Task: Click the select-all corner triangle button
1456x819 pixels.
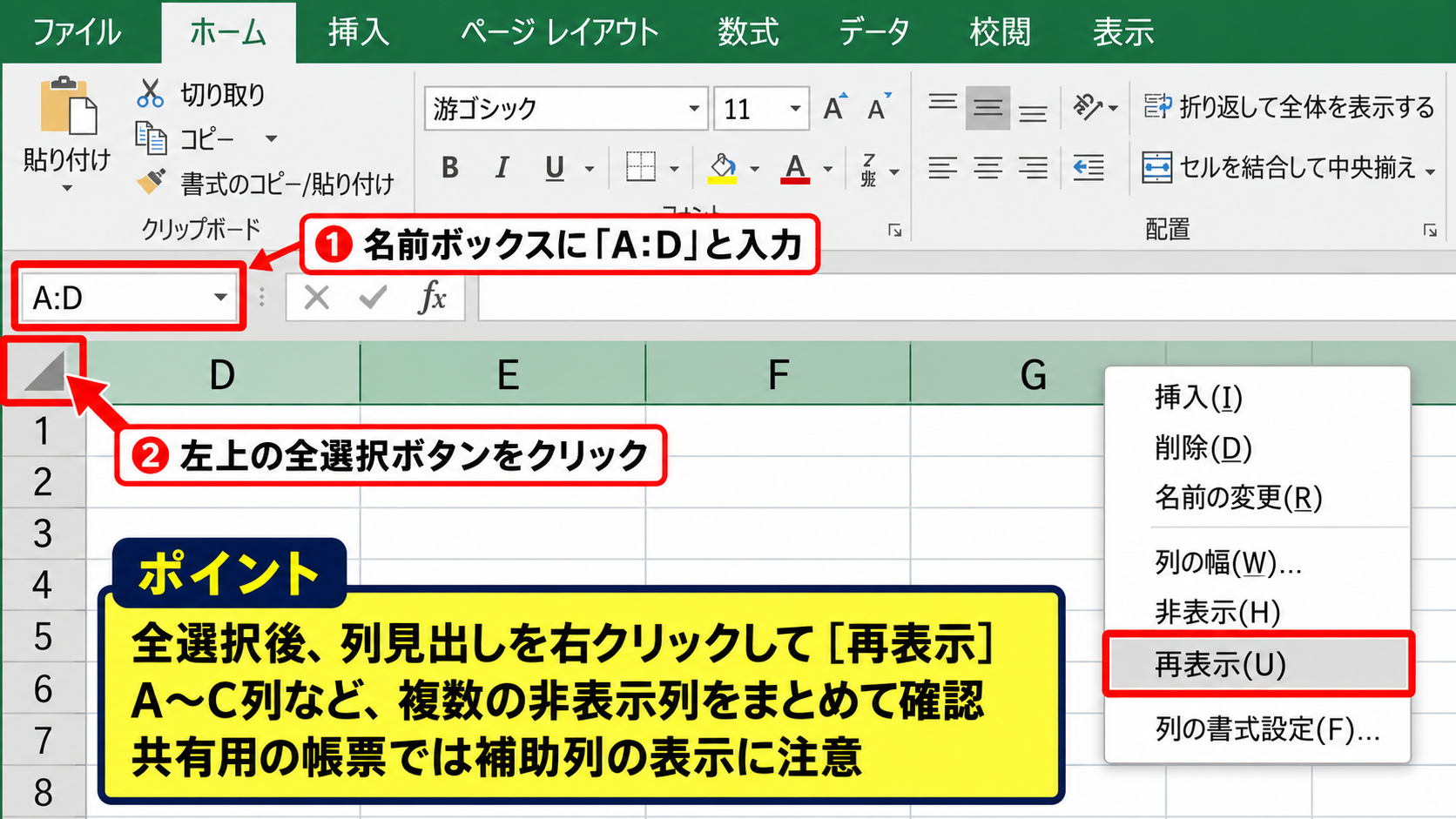Action: tap(44, 372)
